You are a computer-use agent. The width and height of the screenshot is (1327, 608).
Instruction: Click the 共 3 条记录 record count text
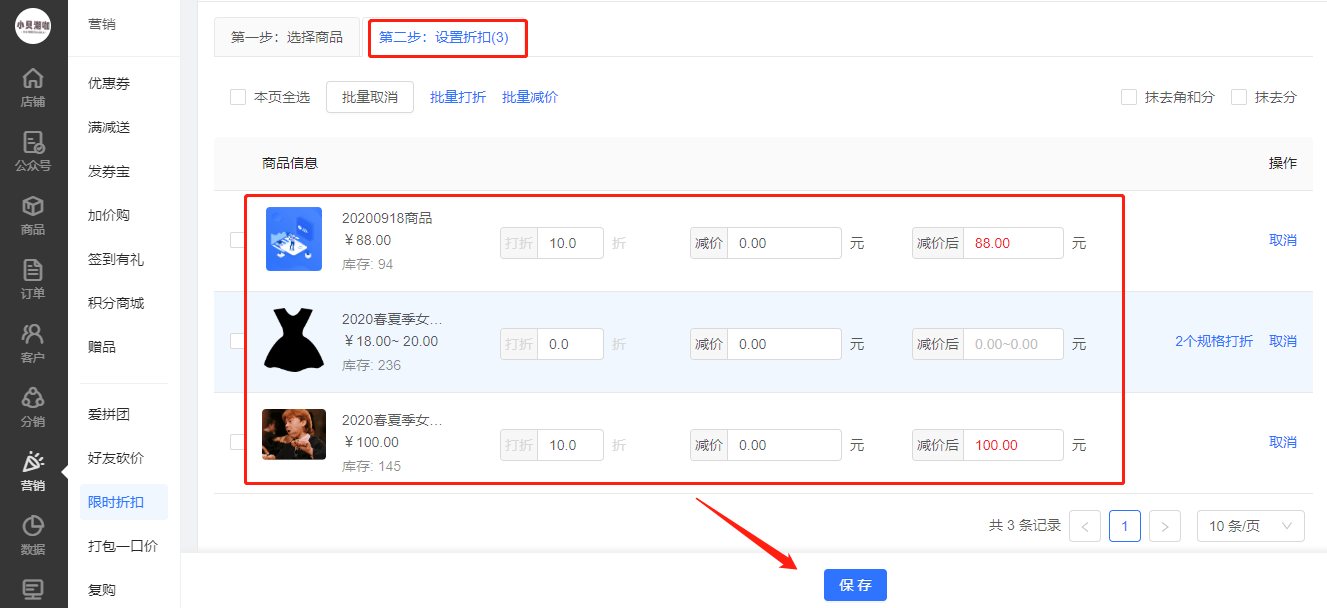point(1025,526)
